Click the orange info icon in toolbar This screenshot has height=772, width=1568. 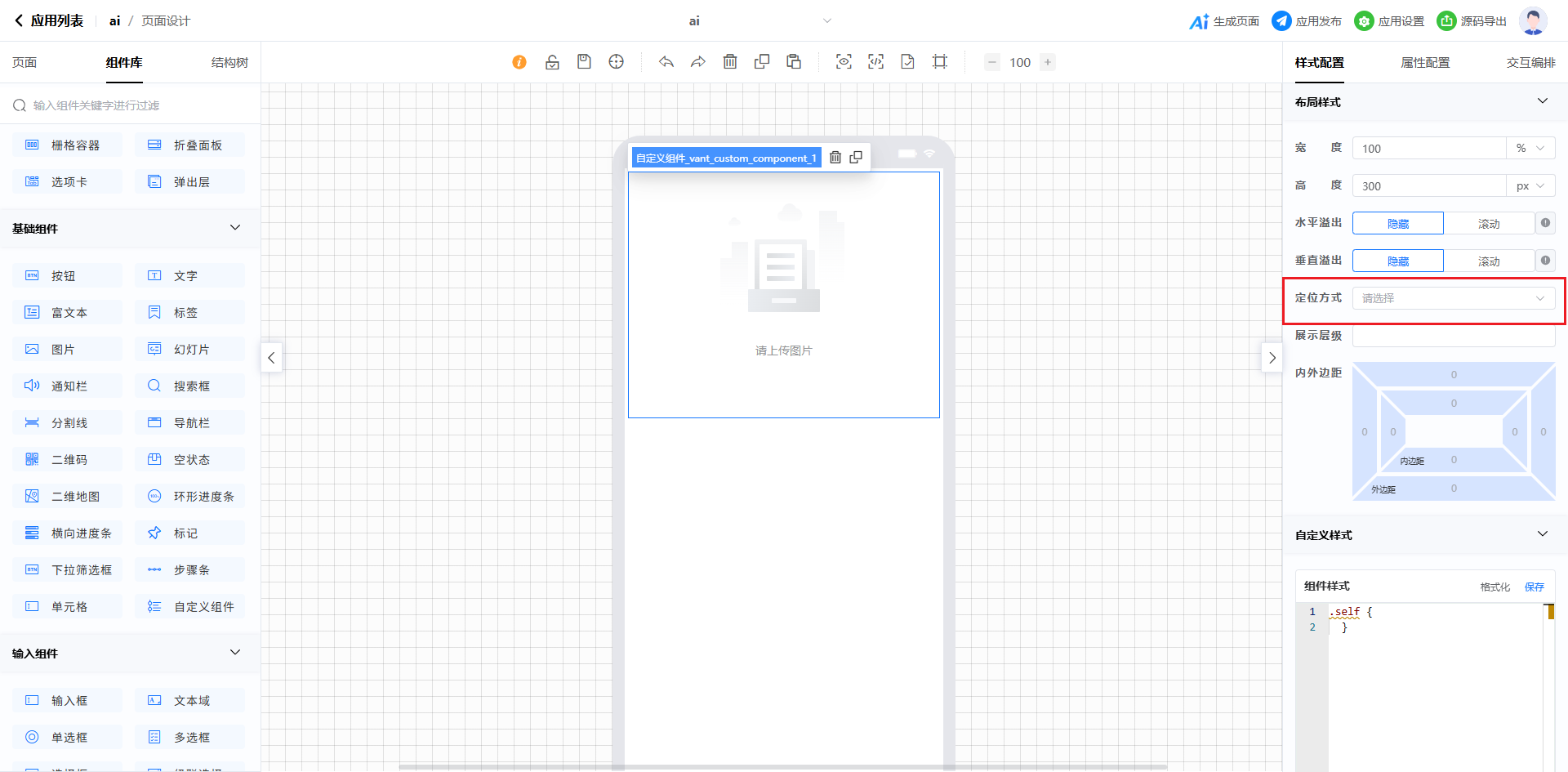(519, 62)
